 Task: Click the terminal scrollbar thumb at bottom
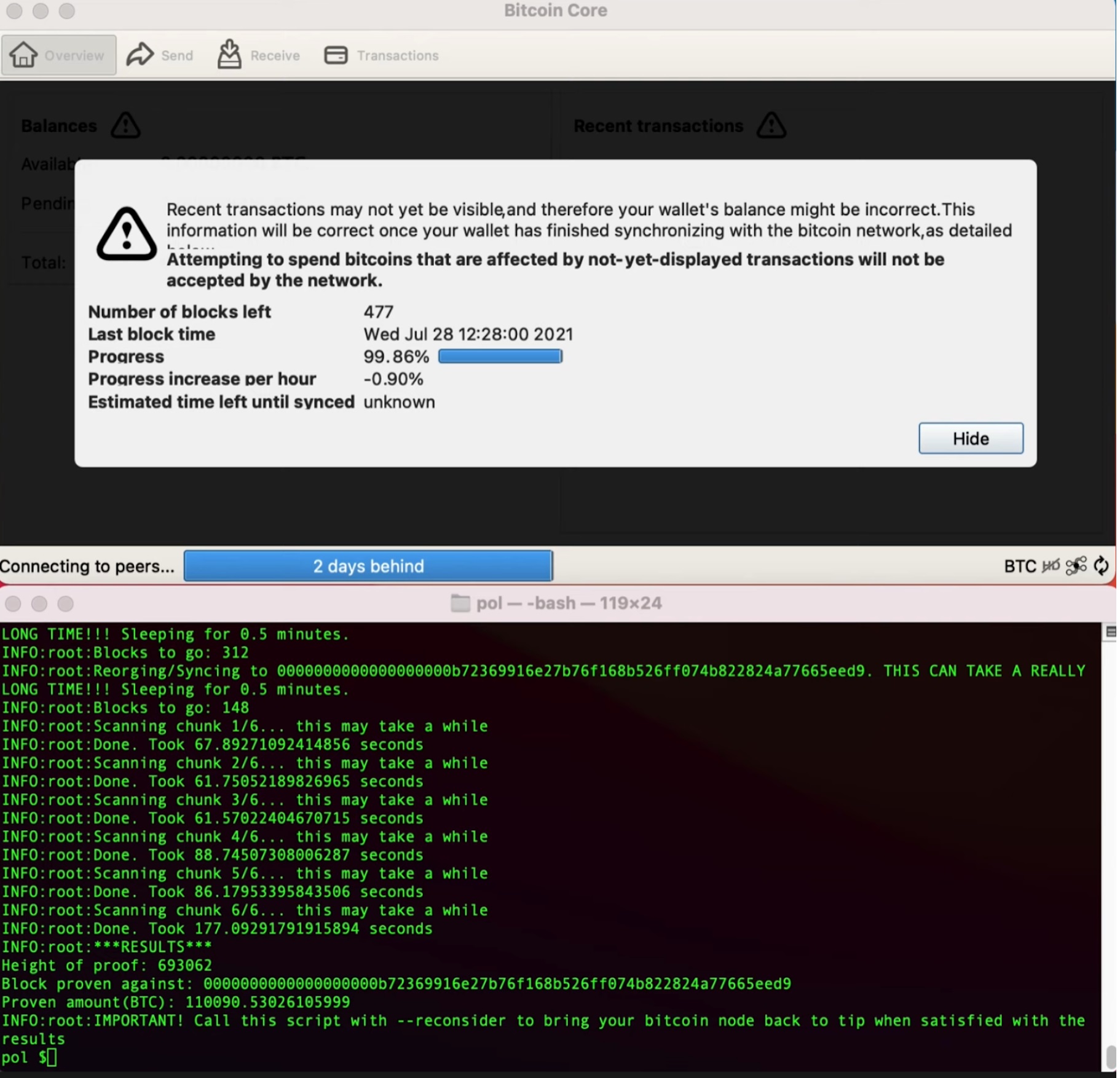[x=1111, y=1058]
